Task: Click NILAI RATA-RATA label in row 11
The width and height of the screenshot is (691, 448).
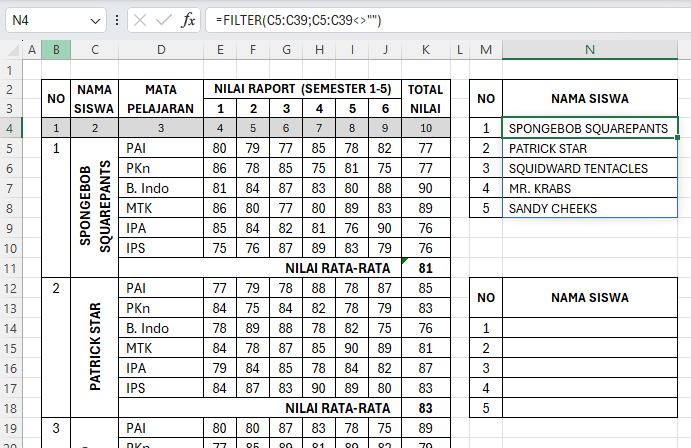Action: pos(338,268)
